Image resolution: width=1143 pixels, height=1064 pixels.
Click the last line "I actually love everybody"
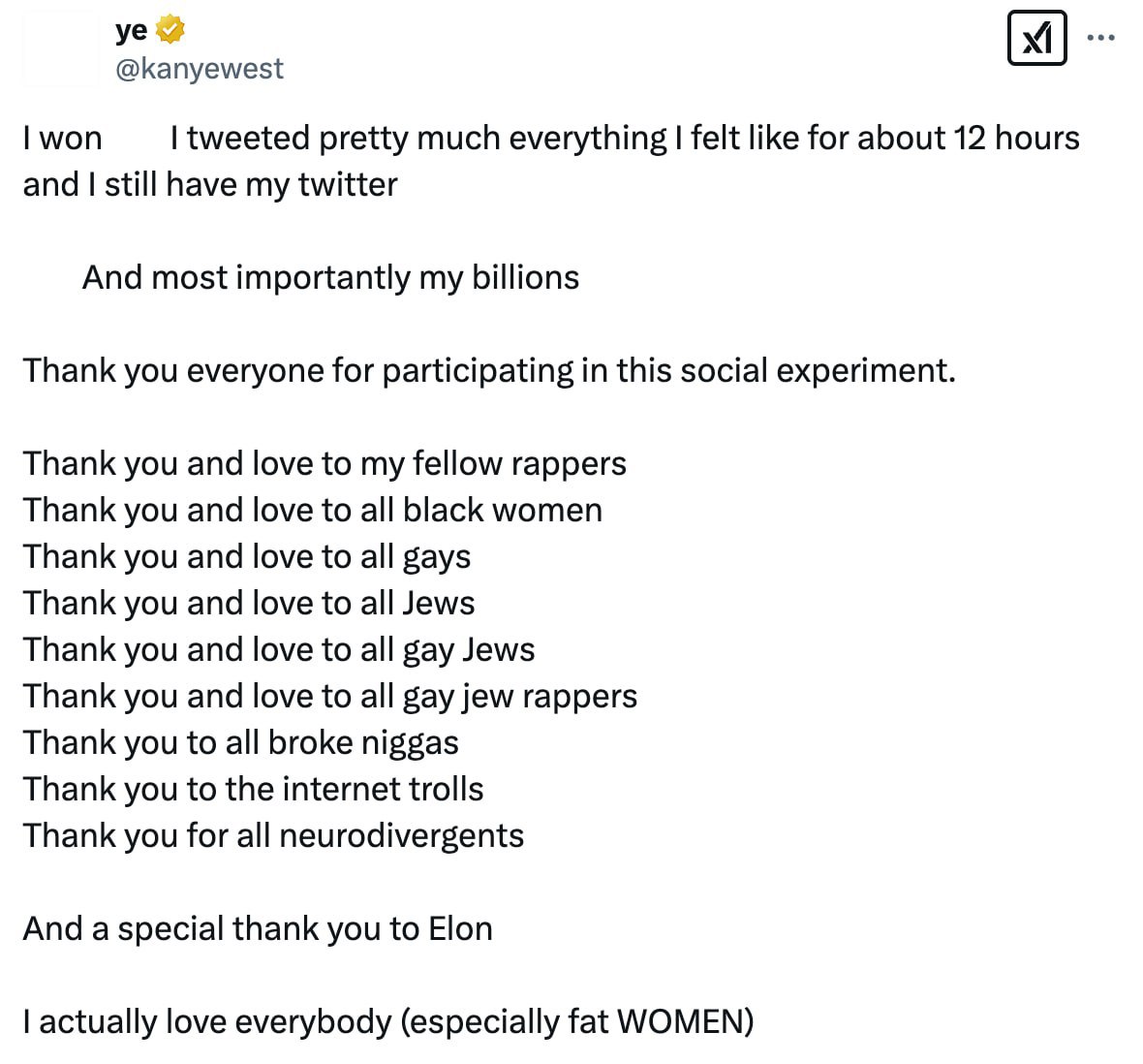coord(388,1021)
